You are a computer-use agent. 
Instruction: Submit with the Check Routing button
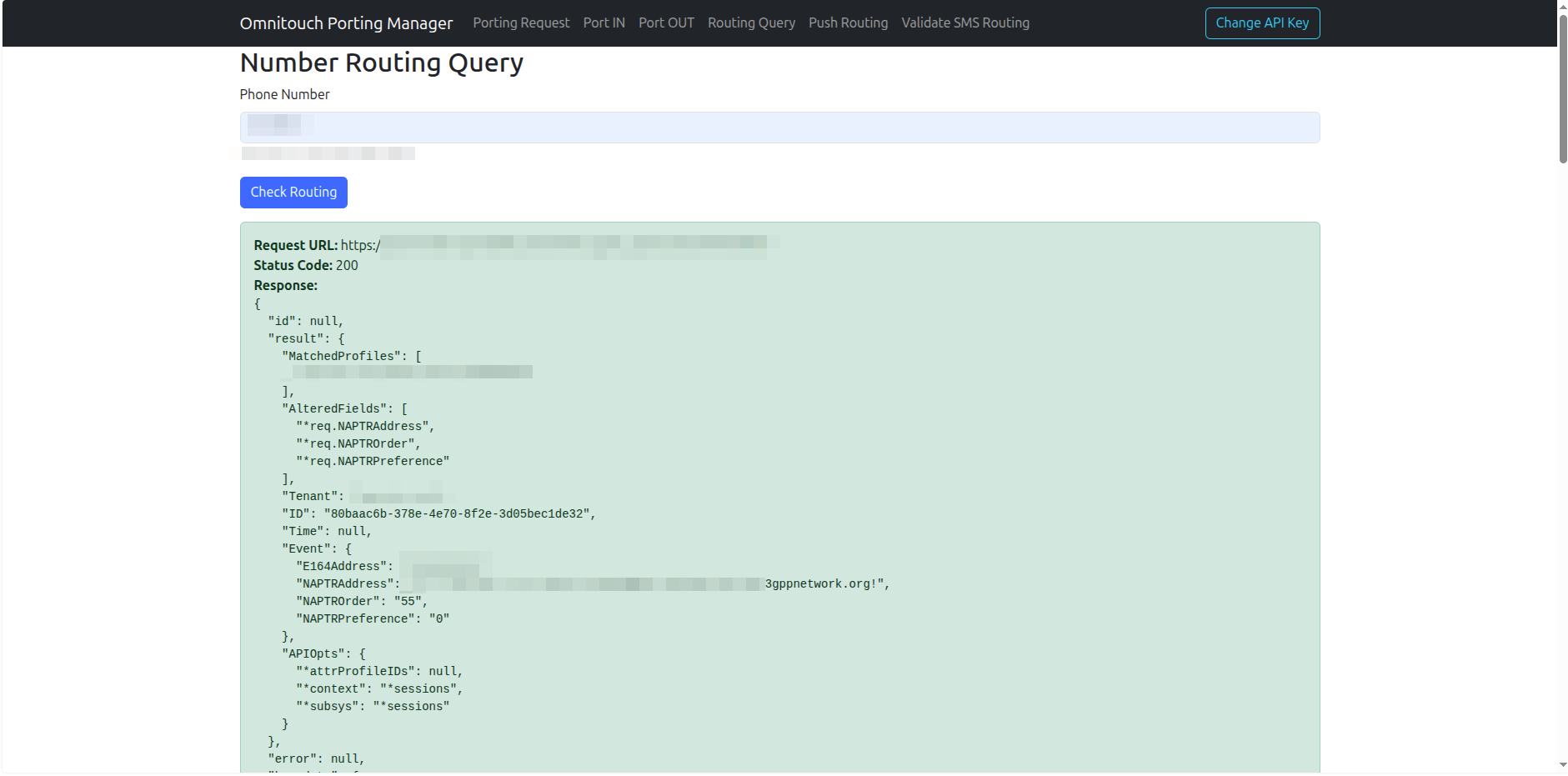tap(293, 193)
